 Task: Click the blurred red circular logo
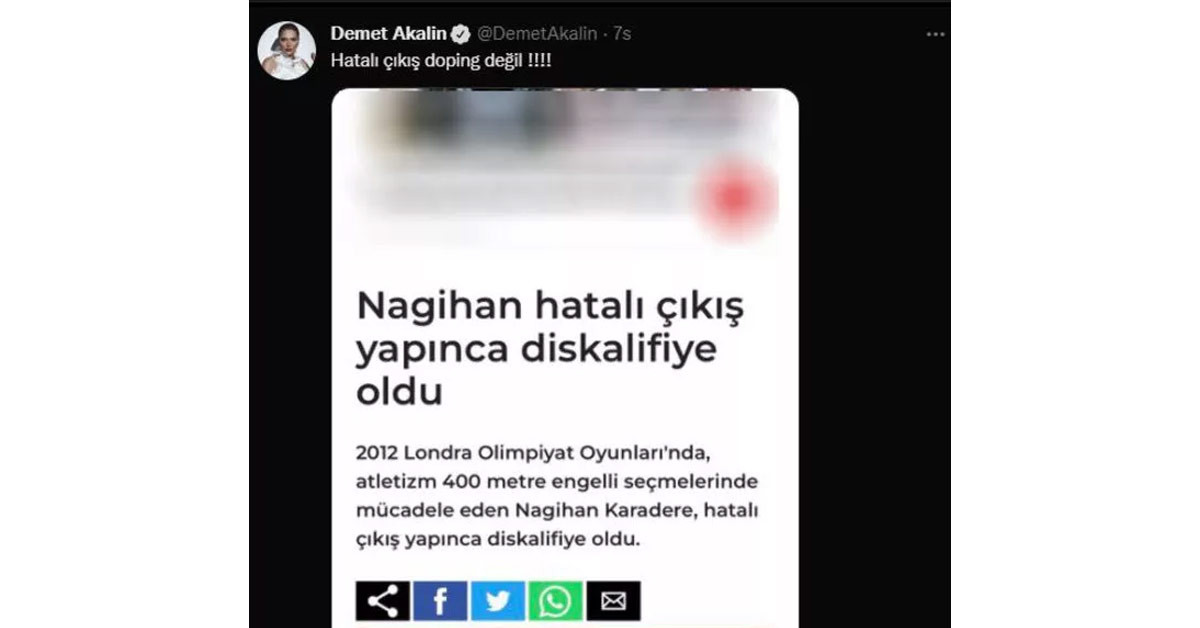coord(737,198)
